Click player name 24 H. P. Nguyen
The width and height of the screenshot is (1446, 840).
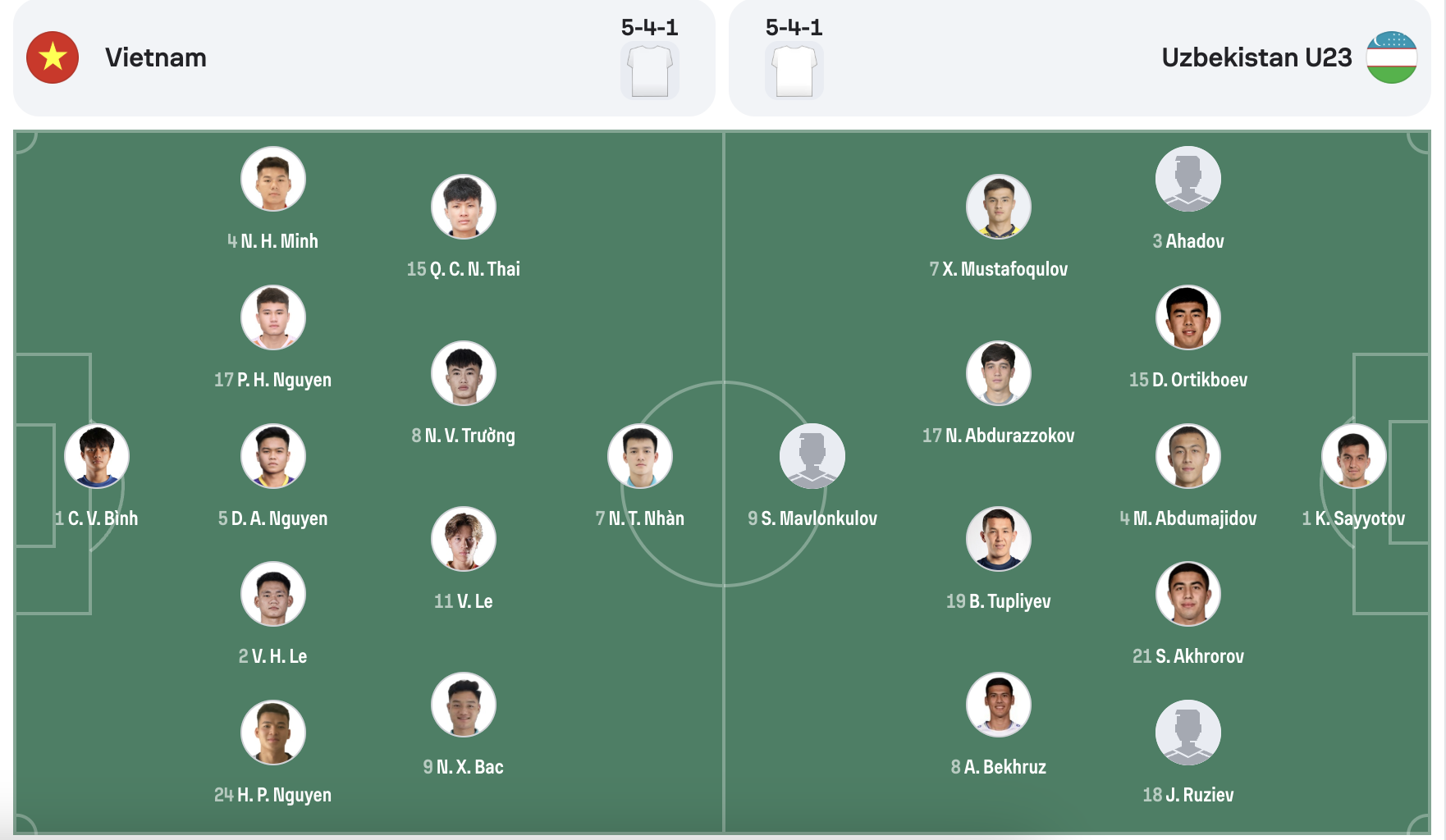click(x=272, y=795)
